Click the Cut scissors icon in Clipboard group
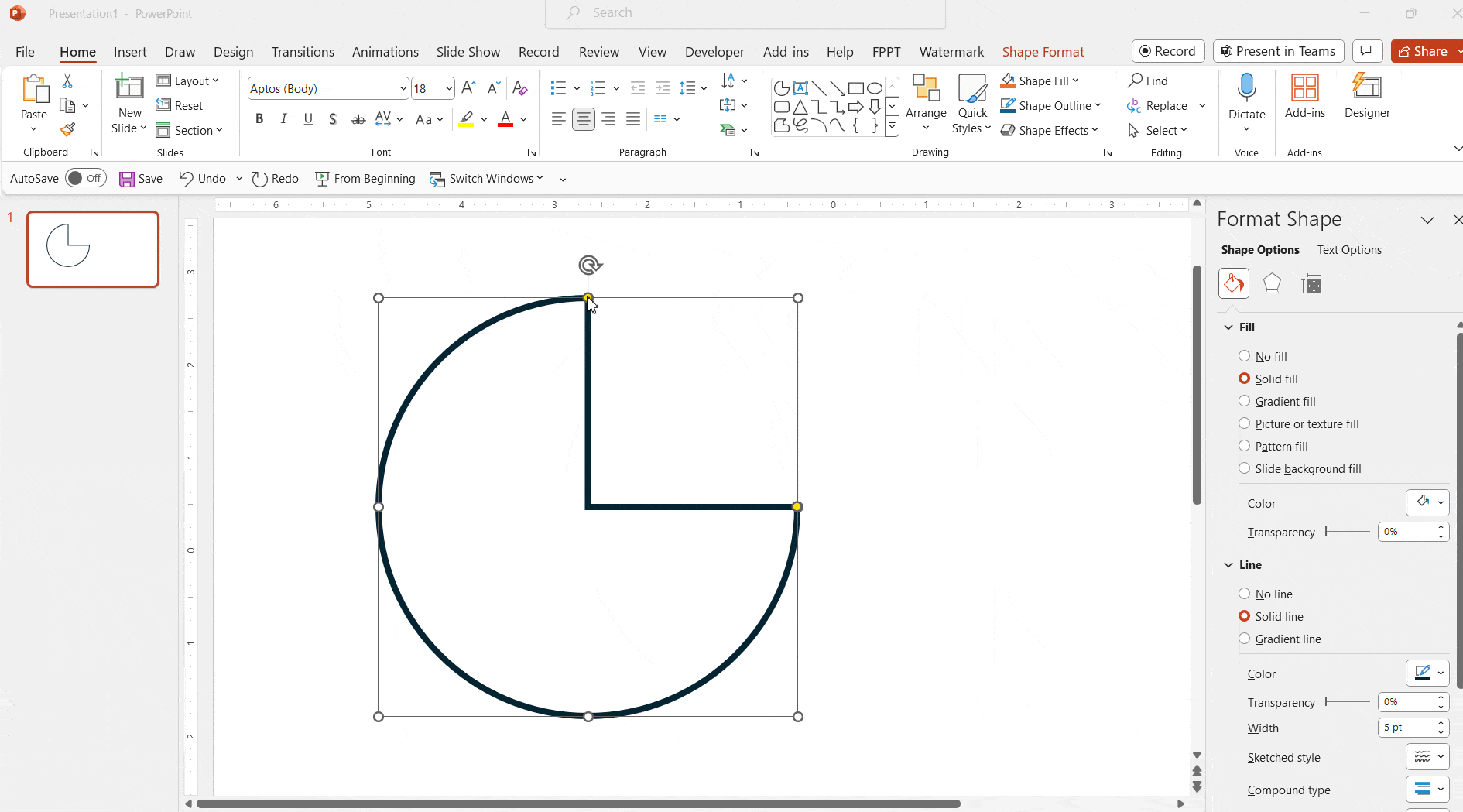This screenshot has width=1463, height=812. [67, 80]
